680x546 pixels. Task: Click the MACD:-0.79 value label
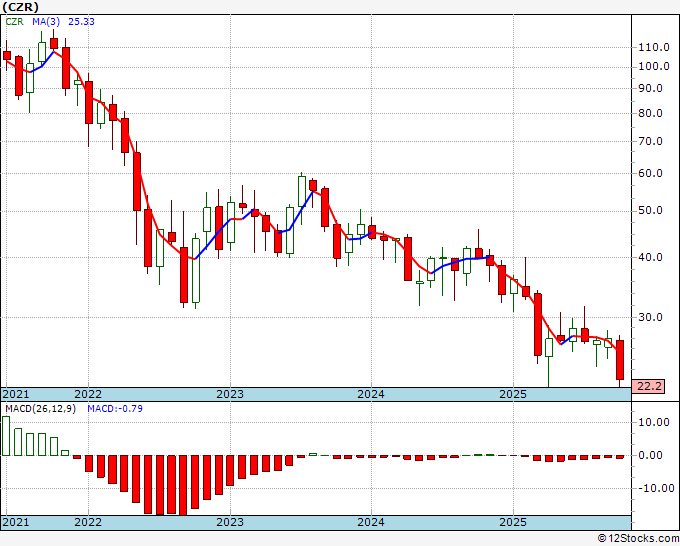[115, 409]
